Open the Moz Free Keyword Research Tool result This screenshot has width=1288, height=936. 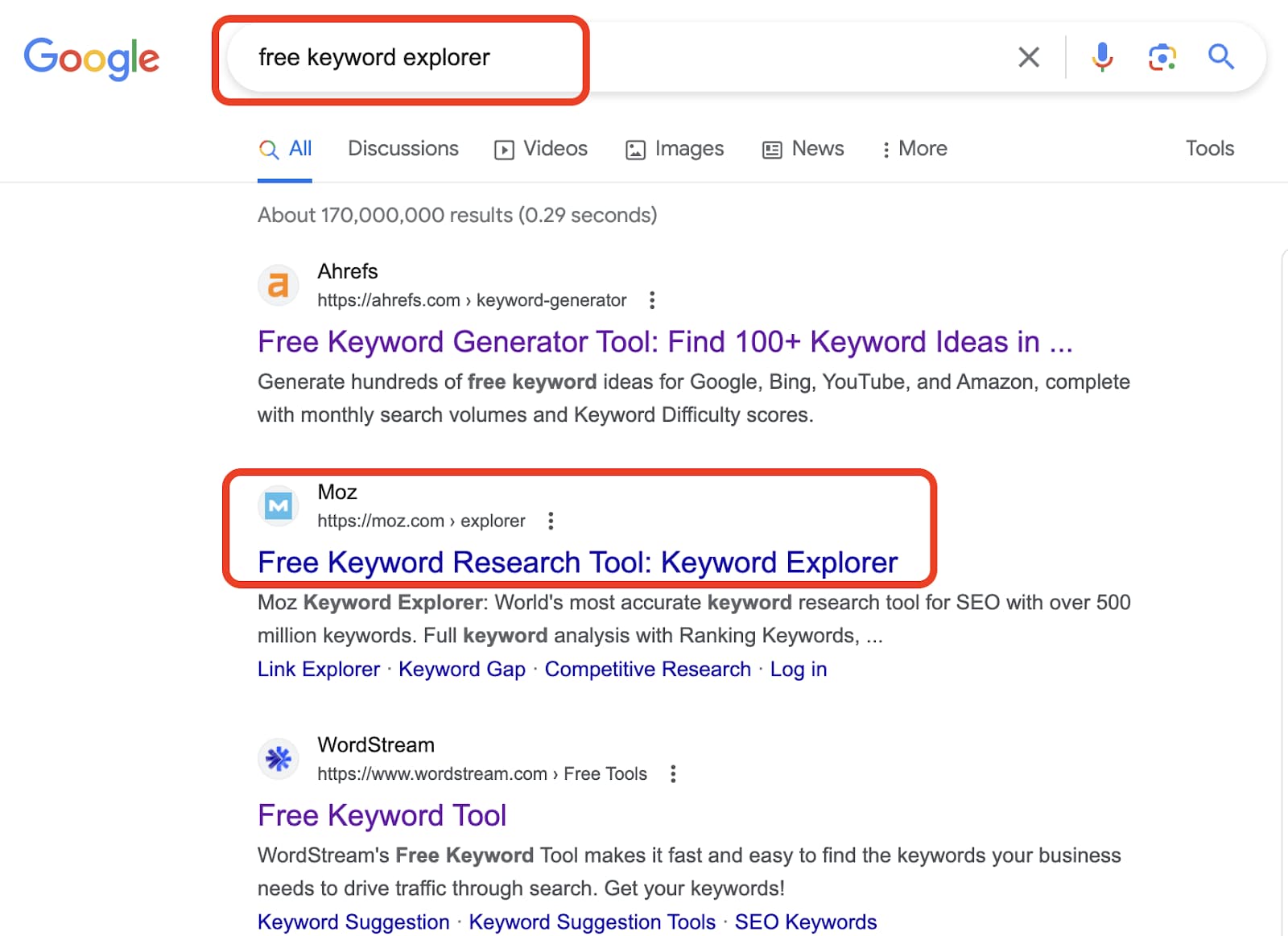576,562
